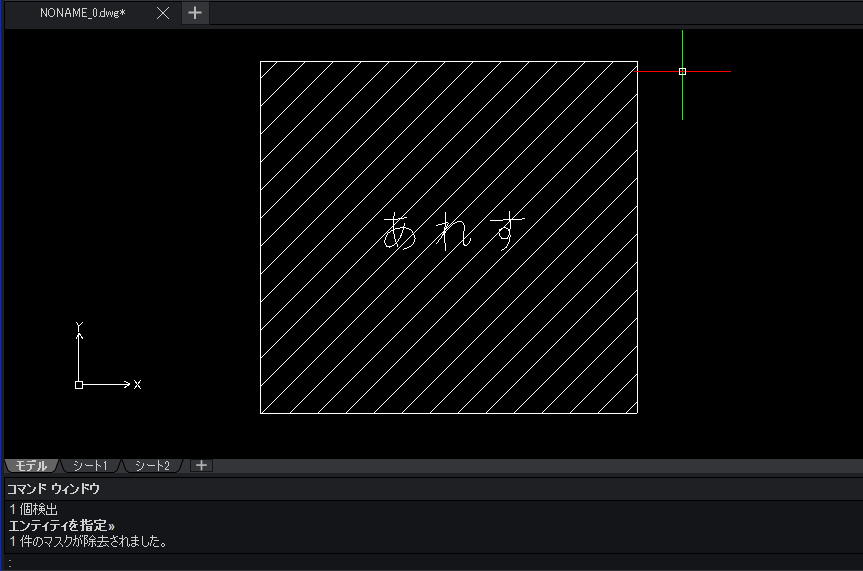Click the 1 件のマスクが除去されました message

coord(88,541)
